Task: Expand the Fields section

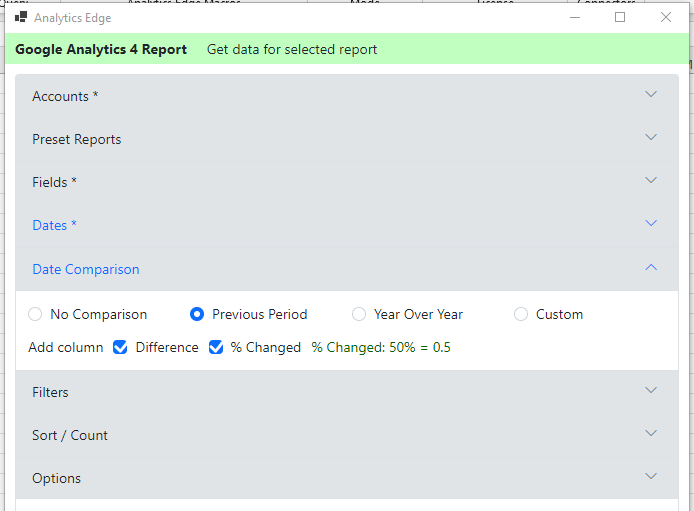Action: click(347, 182)
